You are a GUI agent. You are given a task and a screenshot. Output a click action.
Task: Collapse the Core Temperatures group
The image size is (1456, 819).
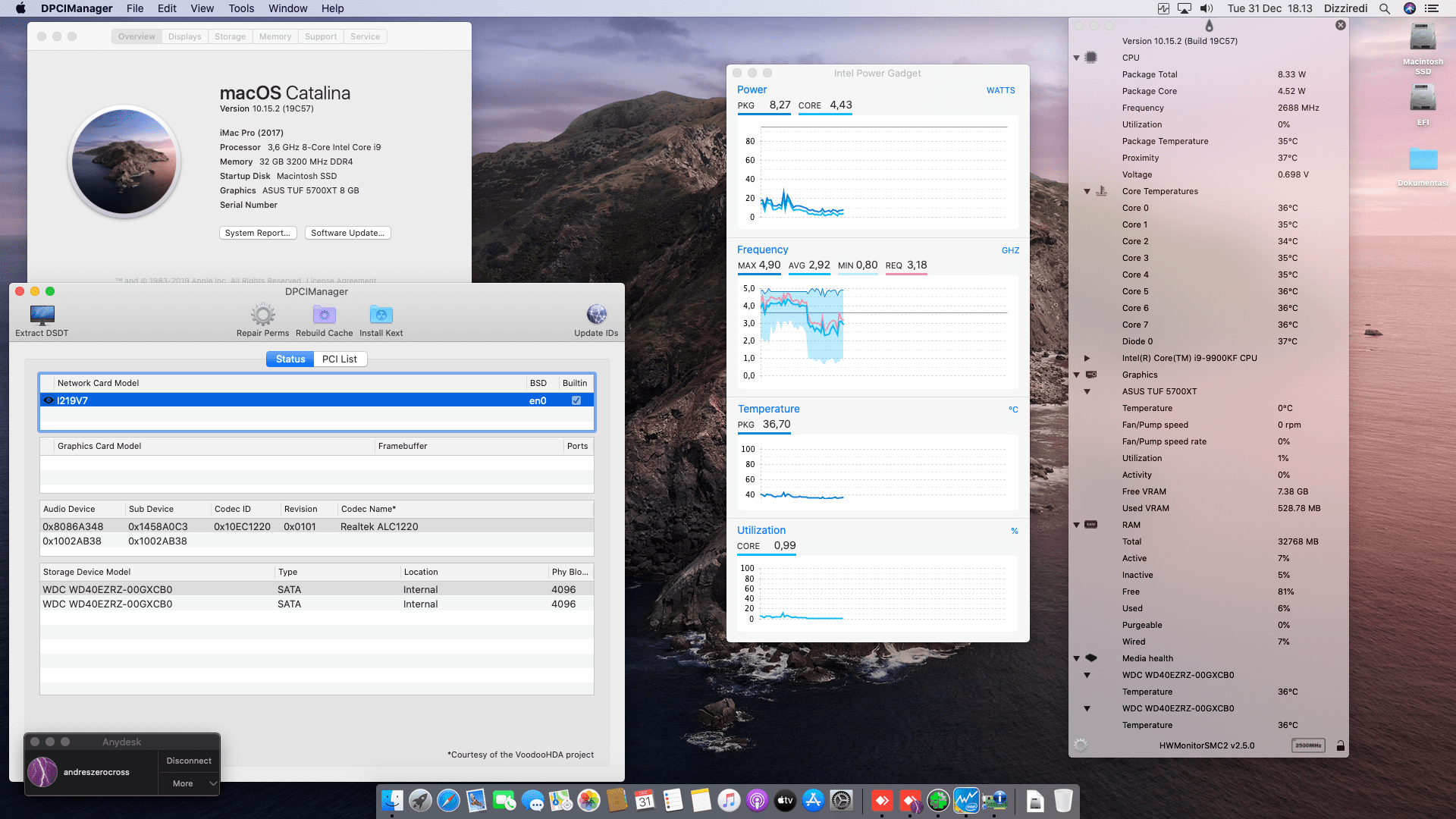click(1087, 191)
